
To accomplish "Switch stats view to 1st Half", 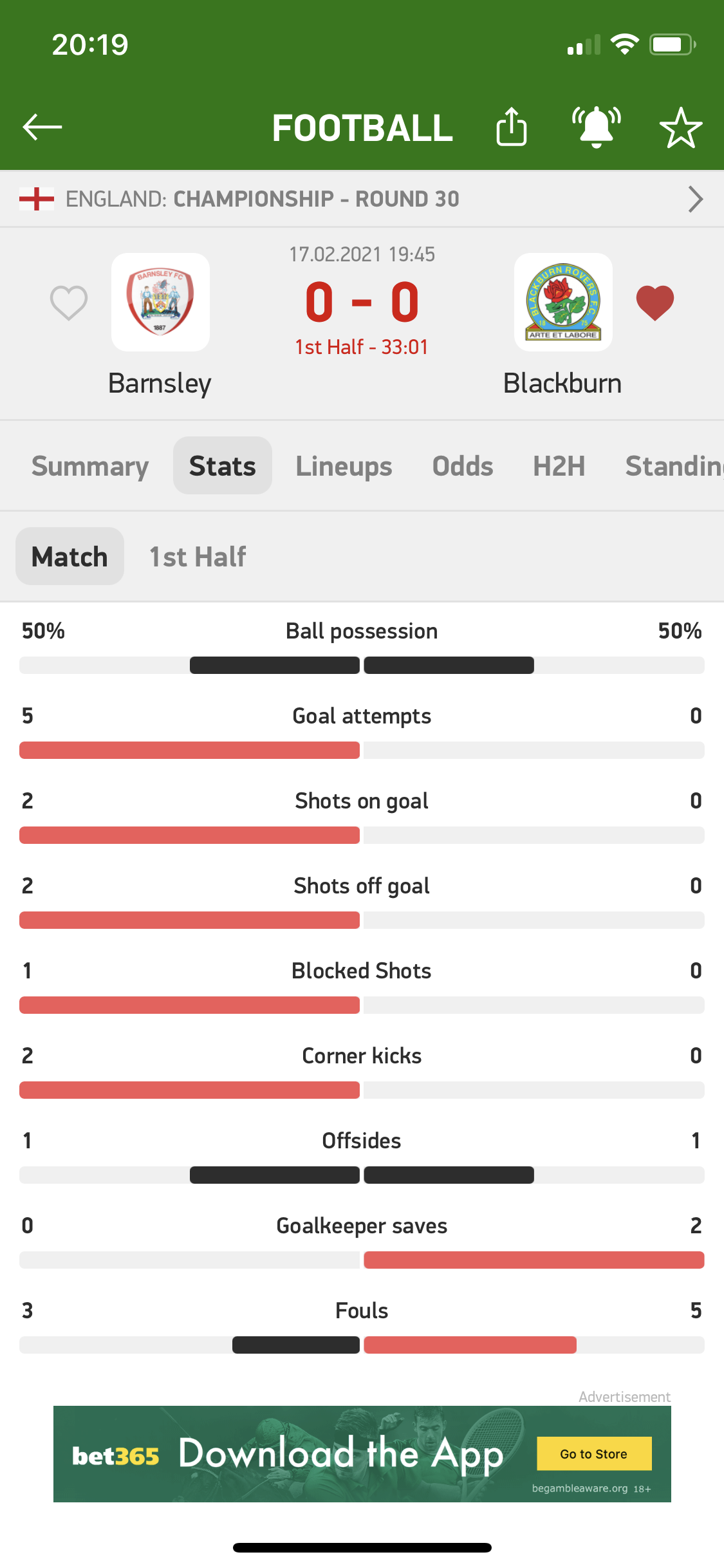I will [x=198, y=557].
